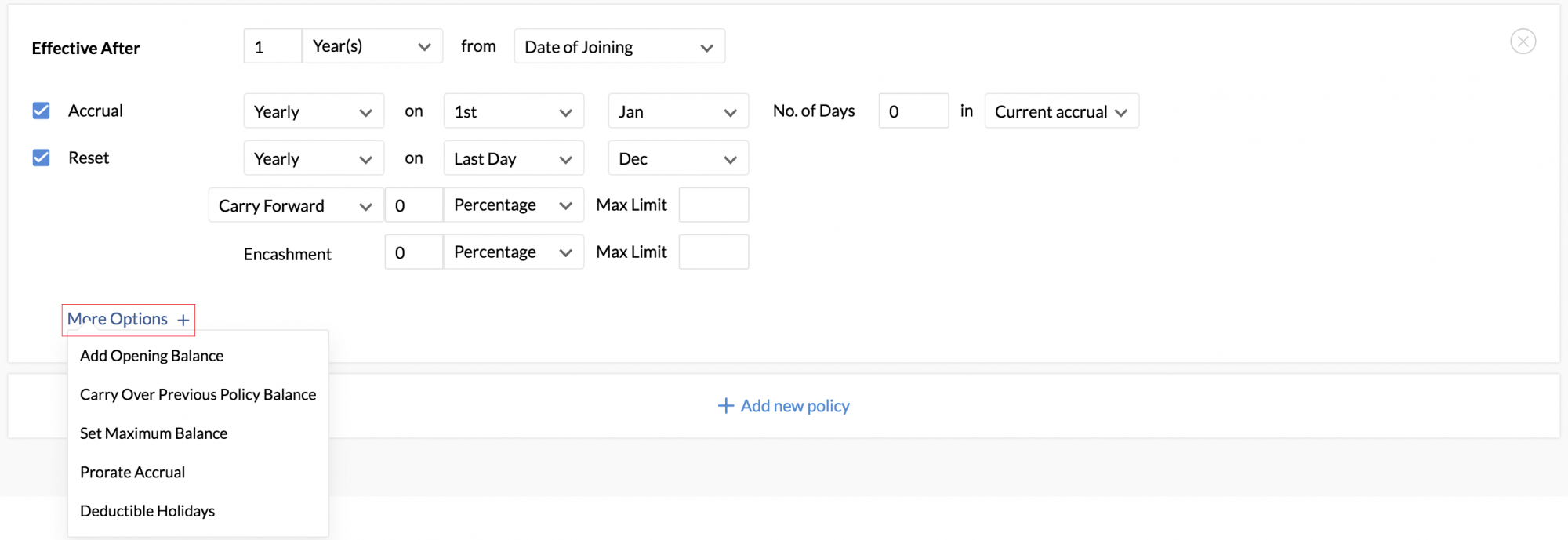The height and width of the screenshot is (540, 1568).
Task: Click the plus icon before Add new policy
Action: pos(726,406)
